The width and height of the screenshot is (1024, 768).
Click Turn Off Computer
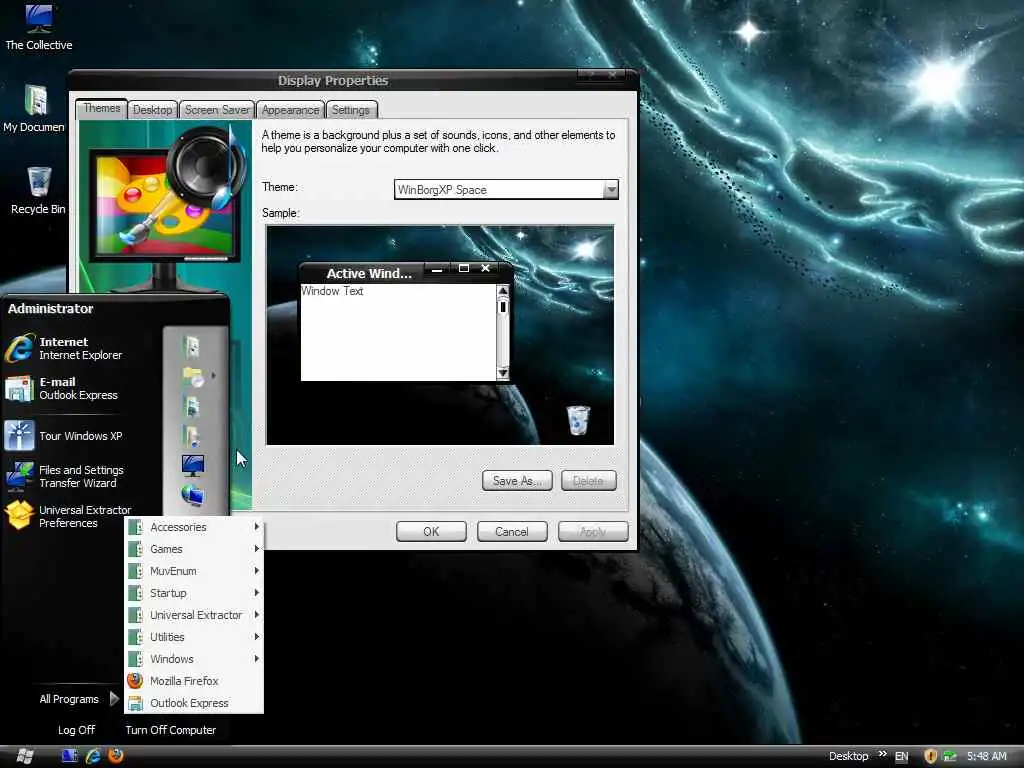[170, 729]
